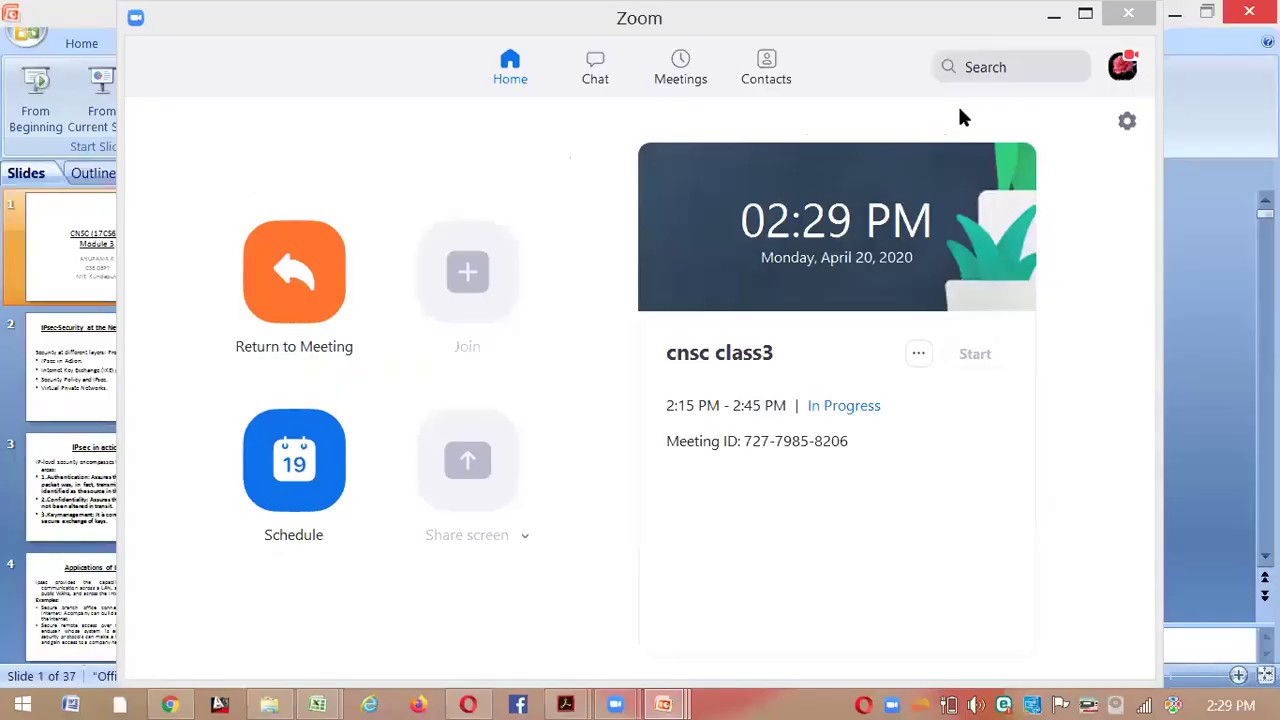1280x720 pixels.
Task: Click the Action Center flag tray icon
Action: click(1060, 705)
